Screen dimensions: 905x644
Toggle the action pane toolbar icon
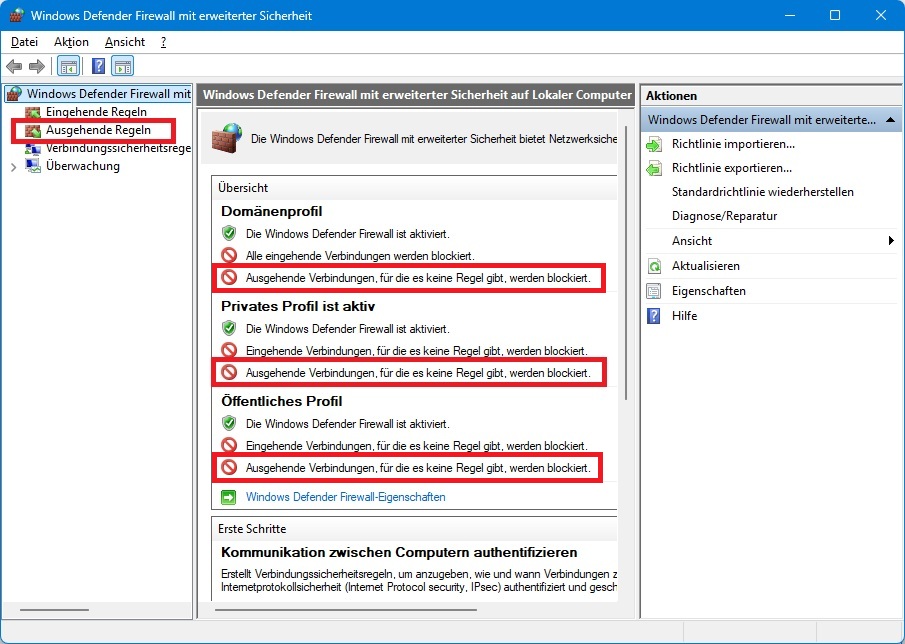pos(122,66)
